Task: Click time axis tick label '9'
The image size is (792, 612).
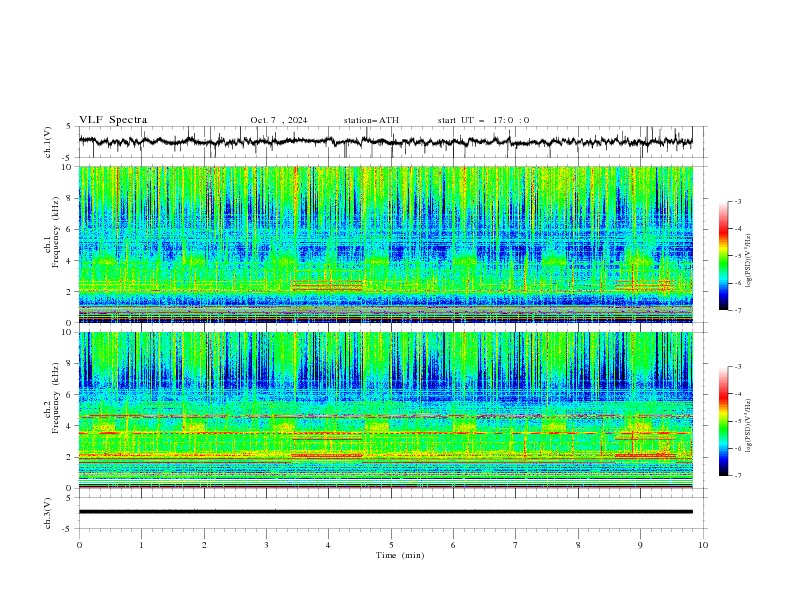Action: coord(640,545)
